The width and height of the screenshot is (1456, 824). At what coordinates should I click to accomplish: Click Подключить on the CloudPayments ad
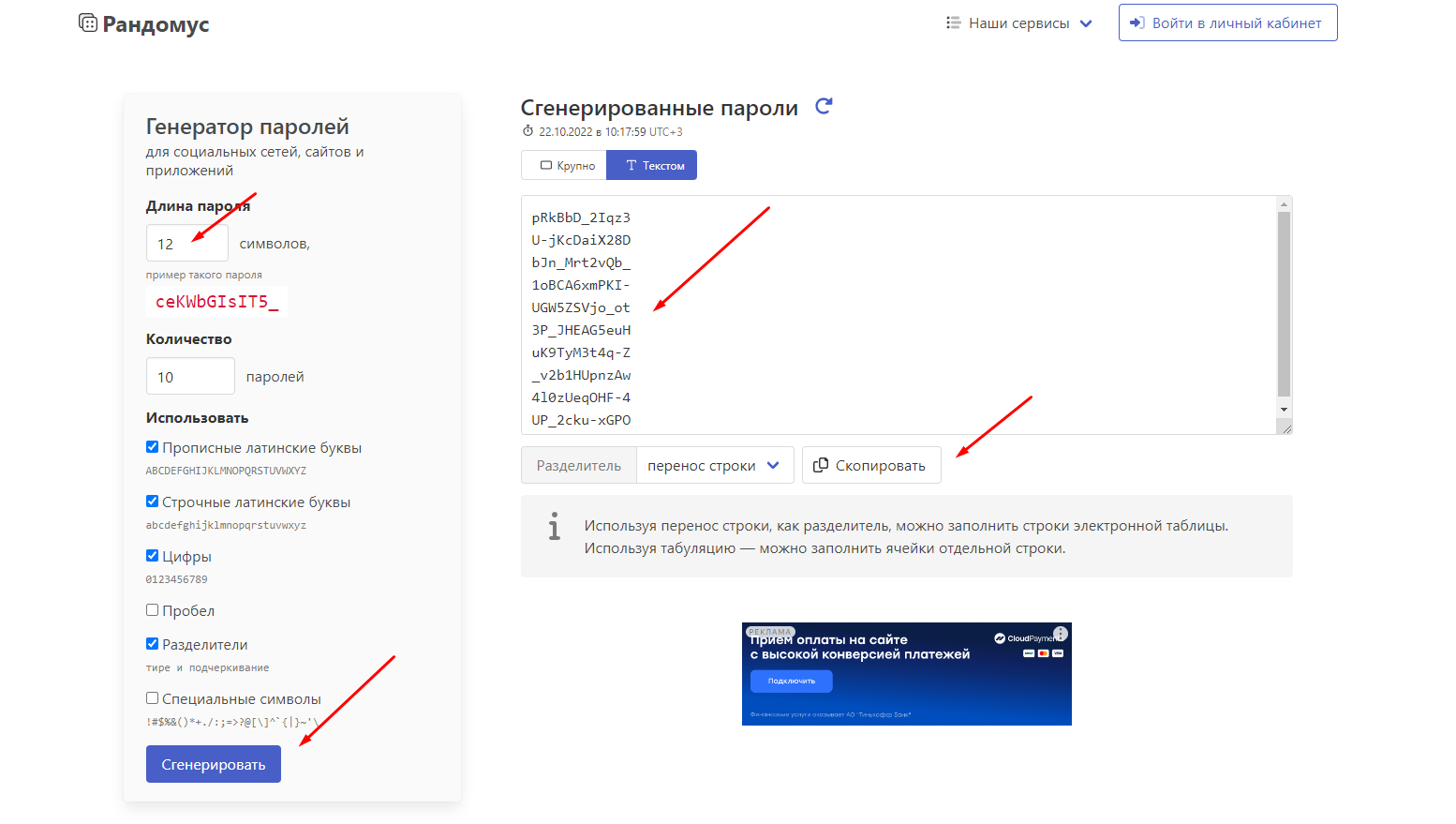tap(791, 681)
